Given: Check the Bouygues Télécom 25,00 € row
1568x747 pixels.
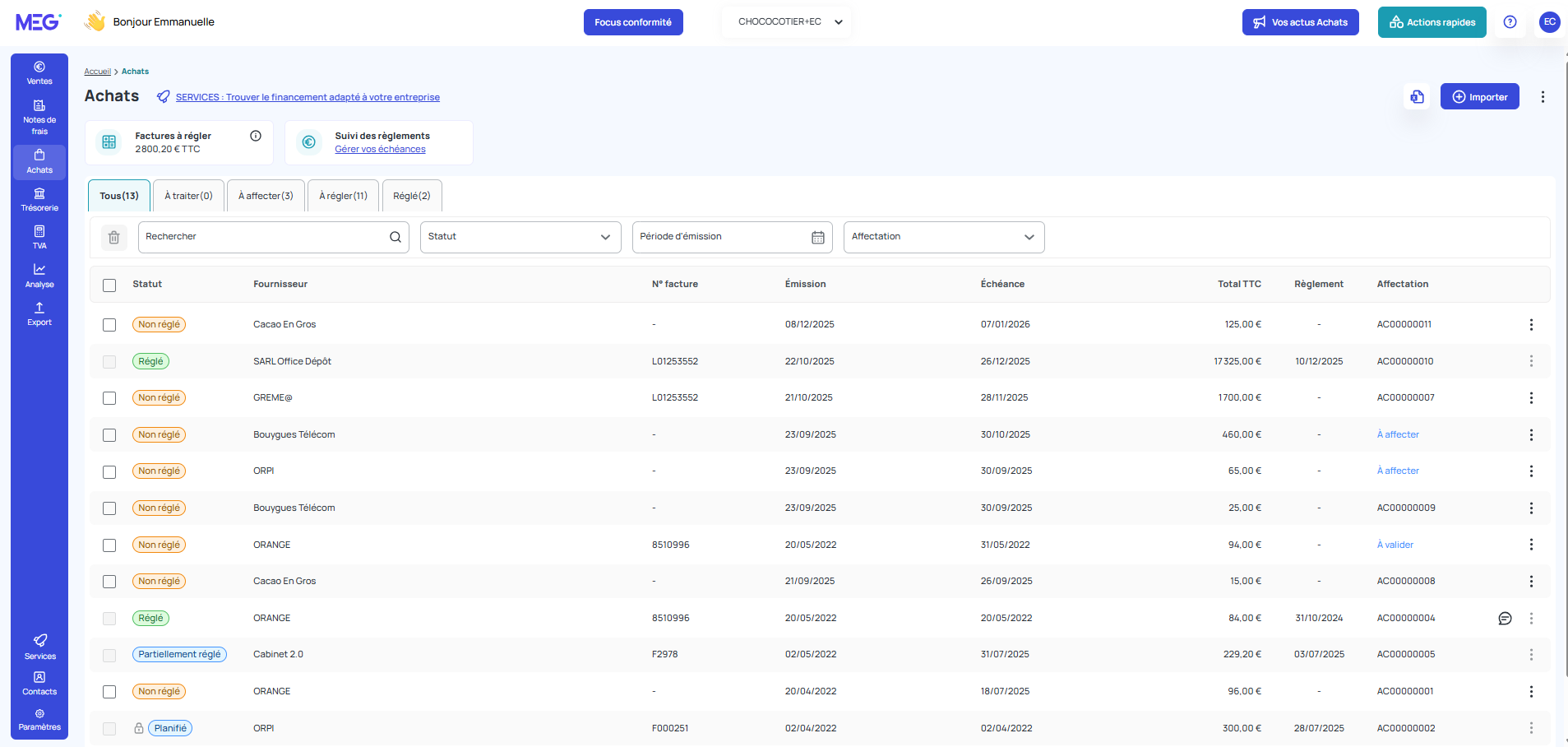Looking at the screenshot, I should [x=109, y=508].
